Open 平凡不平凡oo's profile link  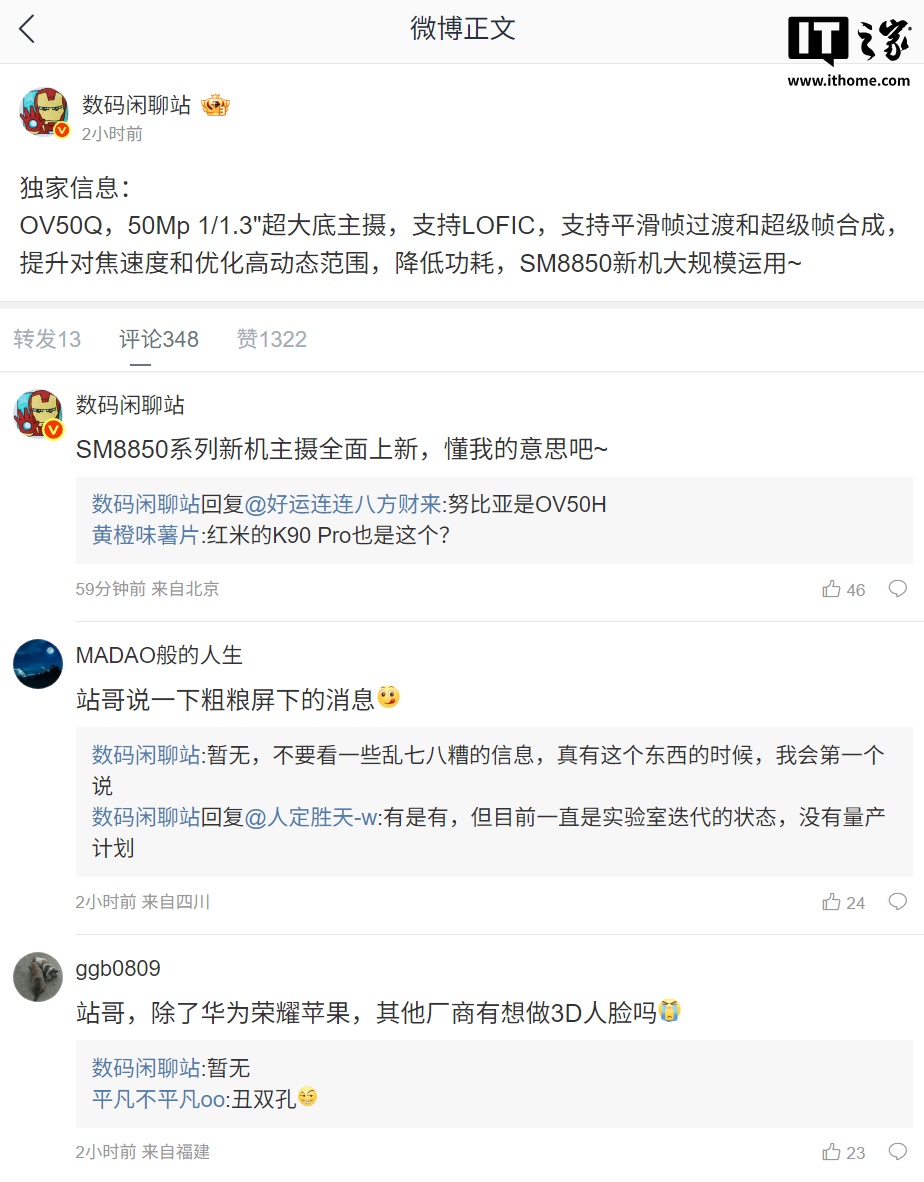coord(158,1098)
